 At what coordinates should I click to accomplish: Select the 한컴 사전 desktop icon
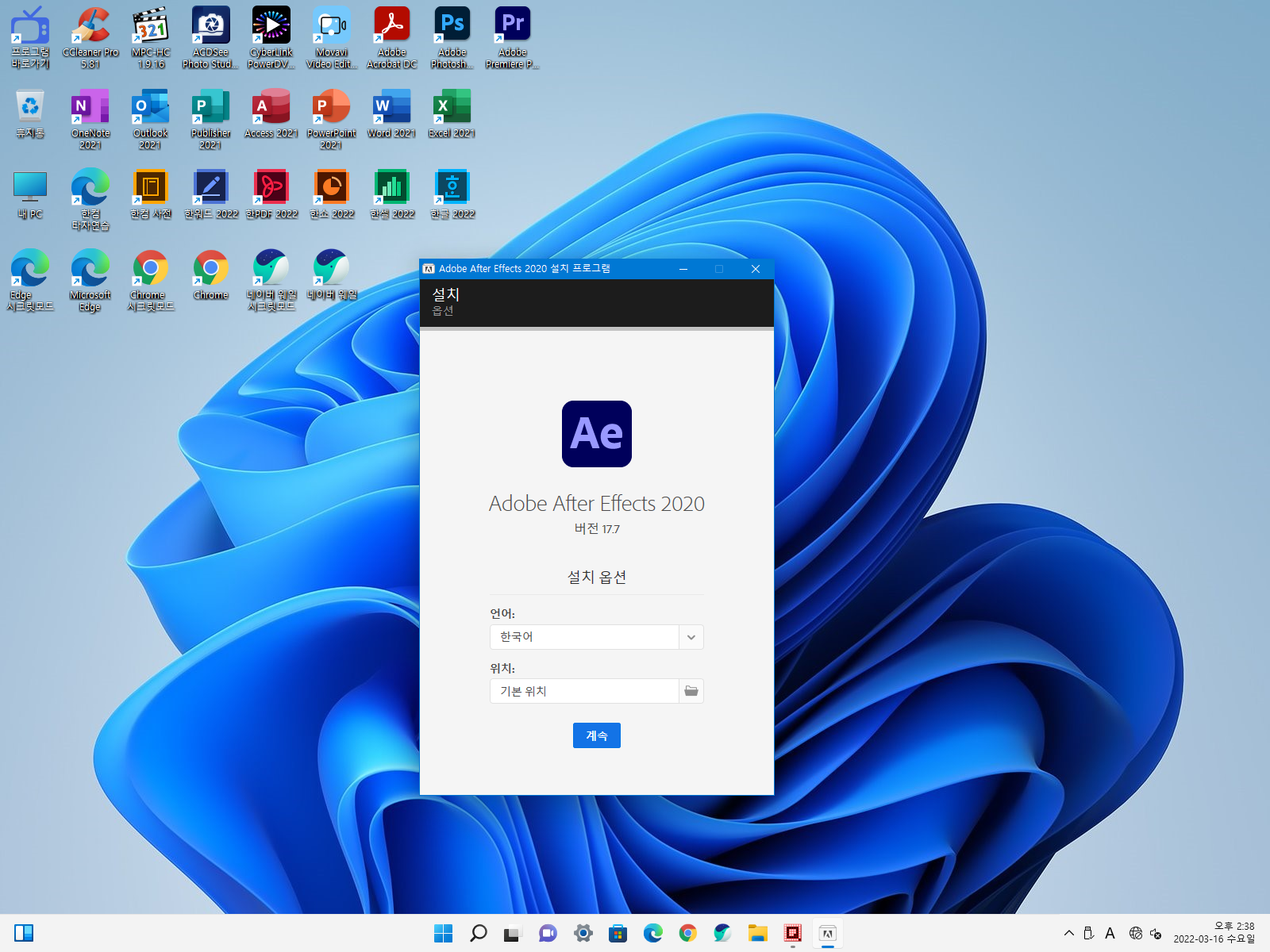point(151,194)
